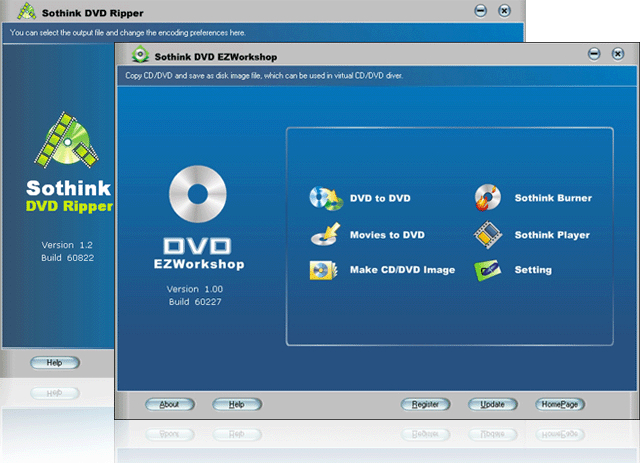Screen dimensions: 640x463
Task: Close the Sothink DVD EZWorkshop window
Action: click(x=617, y=54)
